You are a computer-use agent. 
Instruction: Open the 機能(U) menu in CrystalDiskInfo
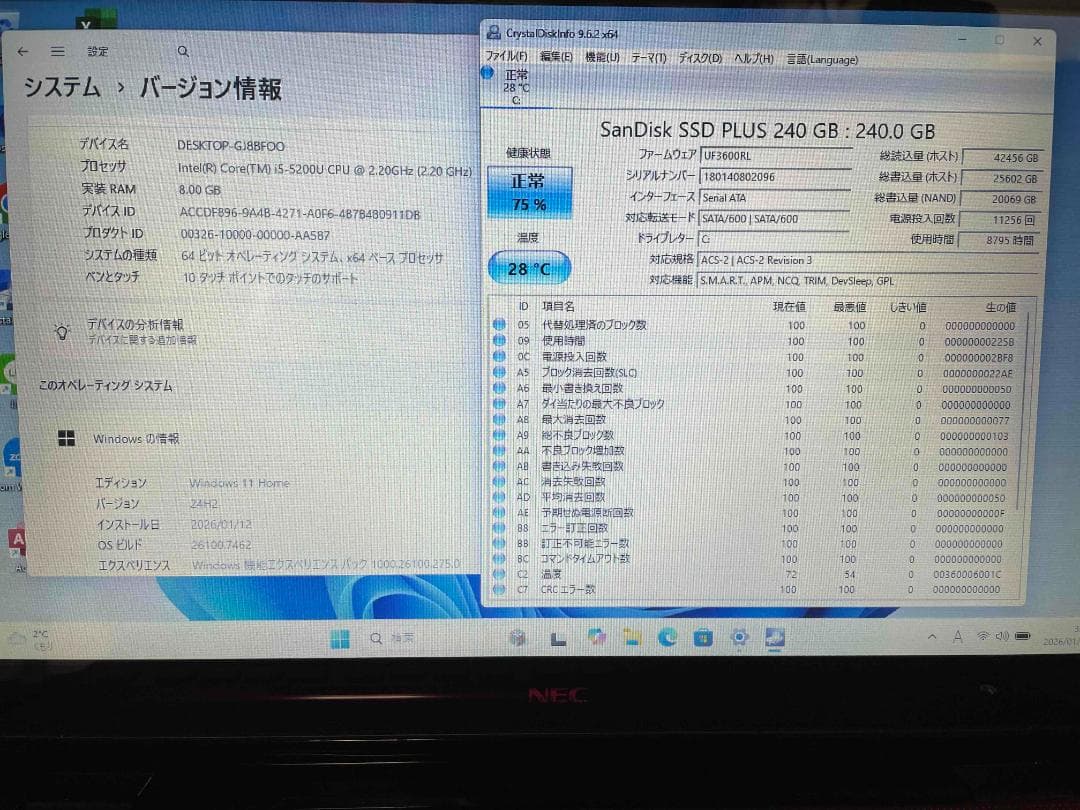(x=600, y=58)
